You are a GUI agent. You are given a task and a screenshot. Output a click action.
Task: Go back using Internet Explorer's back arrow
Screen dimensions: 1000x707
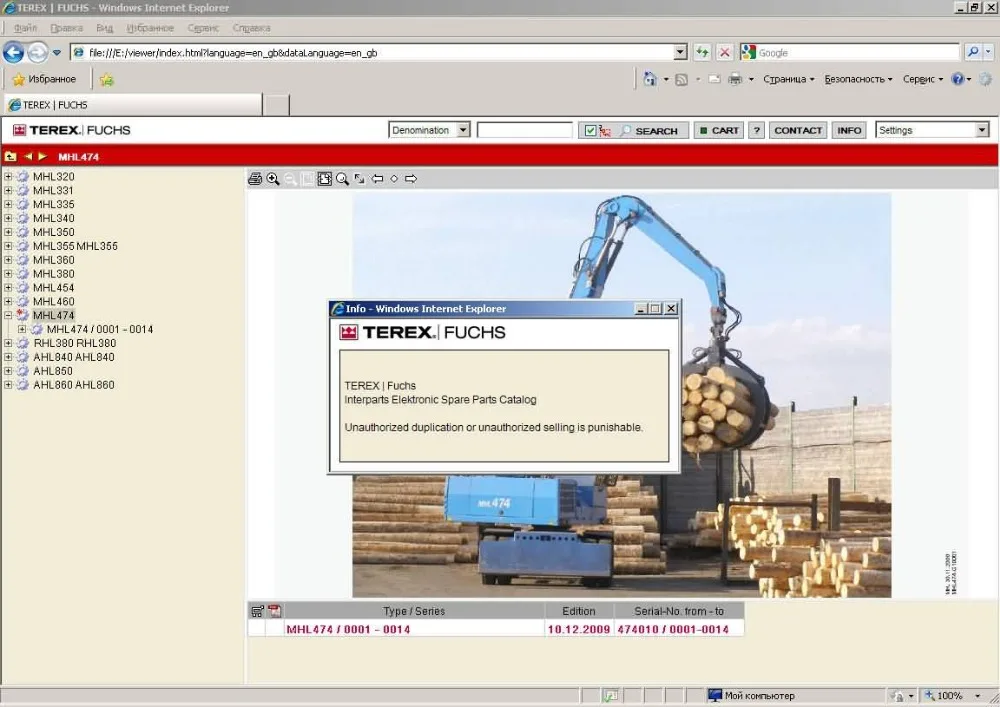click(13, 52)
